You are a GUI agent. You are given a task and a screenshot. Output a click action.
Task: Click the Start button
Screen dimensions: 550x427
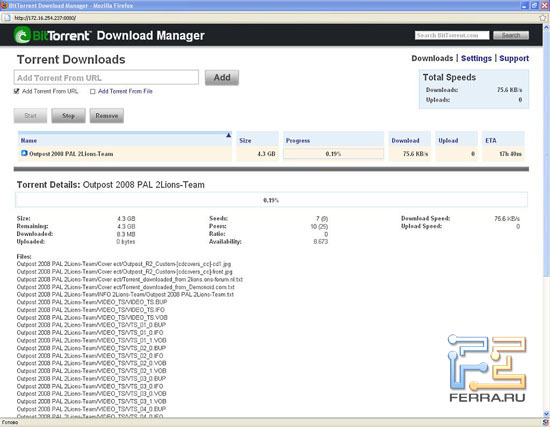pyautogui.click(x=31, y=116)
